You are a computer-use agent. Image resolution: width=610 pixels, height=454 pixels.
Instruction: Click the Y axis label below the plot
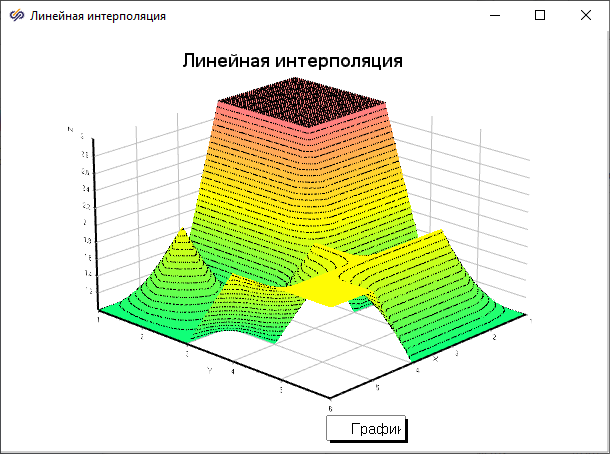click(x=209, y=371)
